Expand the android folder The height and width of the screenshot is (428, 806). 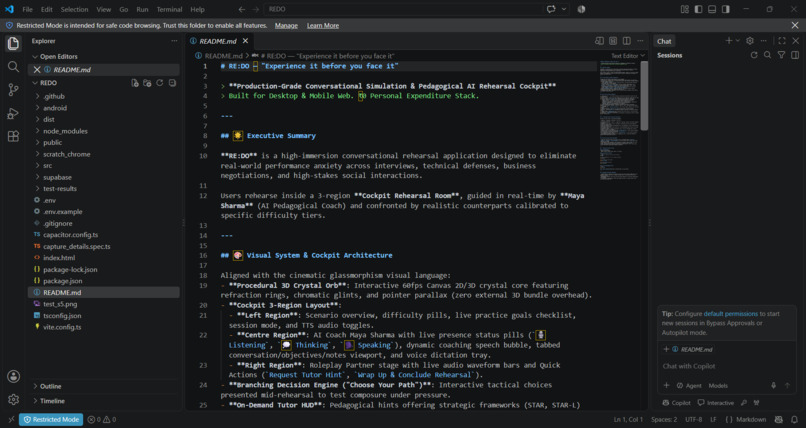[x=105, y=108]
